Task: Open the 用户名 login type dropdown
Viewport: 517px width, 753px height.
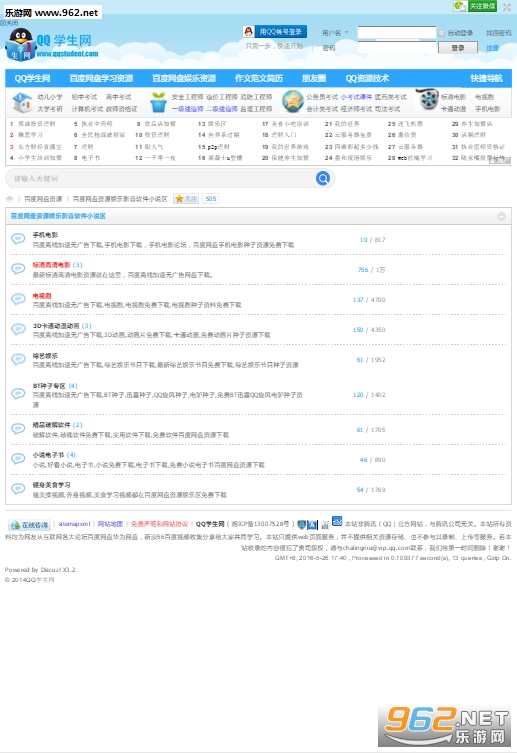Action: (x=335, y=33)
